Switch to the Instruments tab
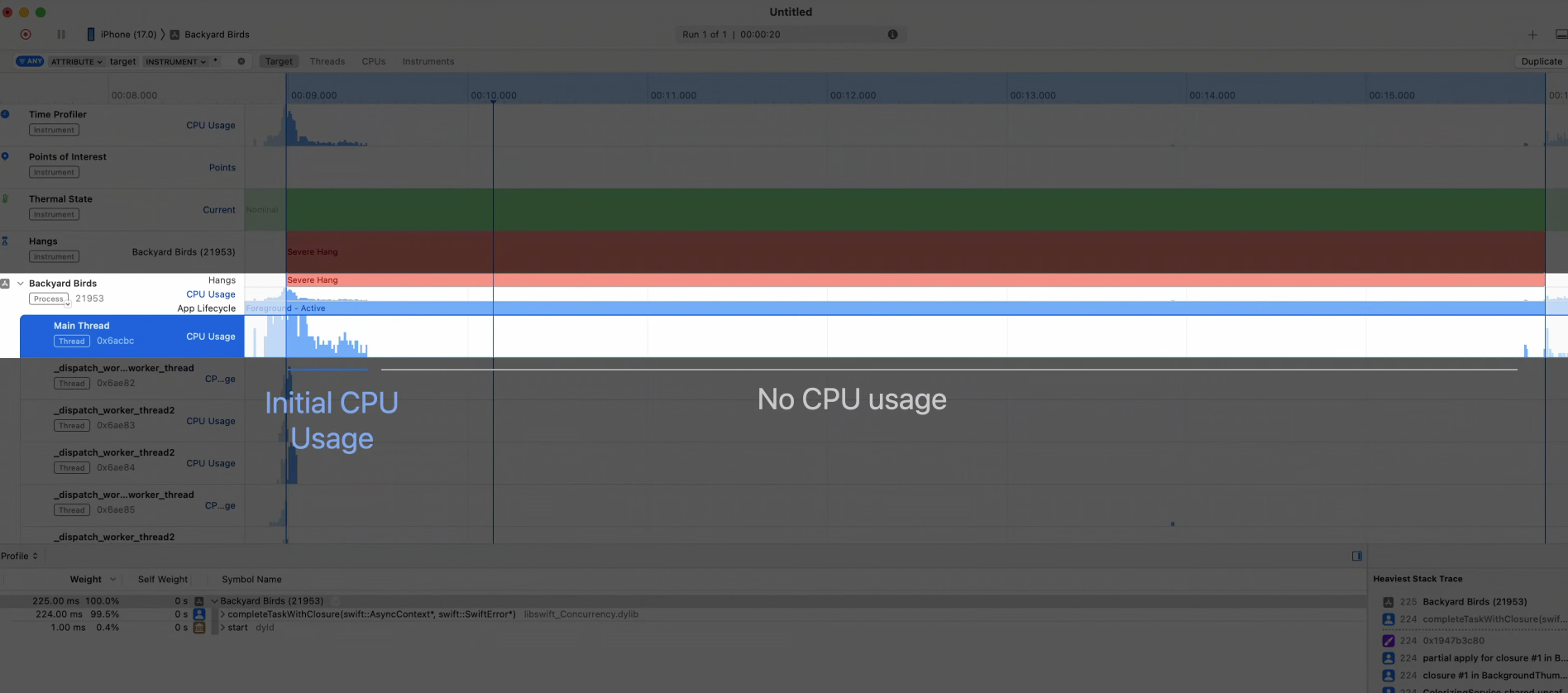The height and width of the screenshot is (693, 1568). point(428,61)
